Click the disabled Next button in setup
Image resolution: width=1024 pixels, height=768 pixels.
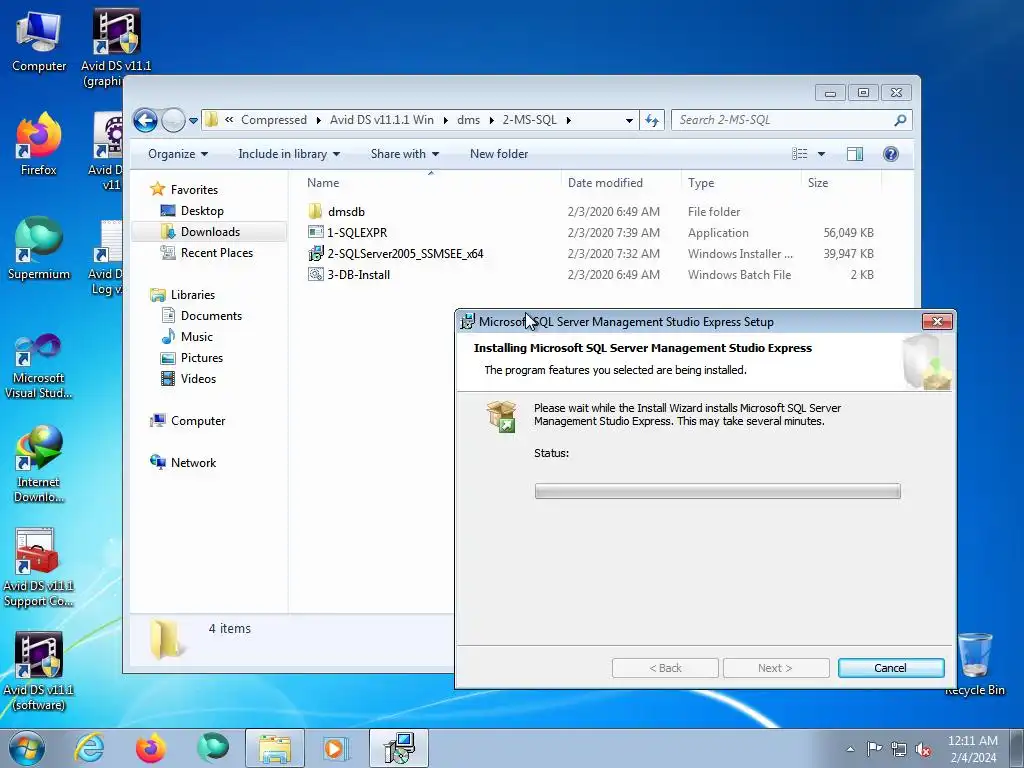[x=776, y=668]
